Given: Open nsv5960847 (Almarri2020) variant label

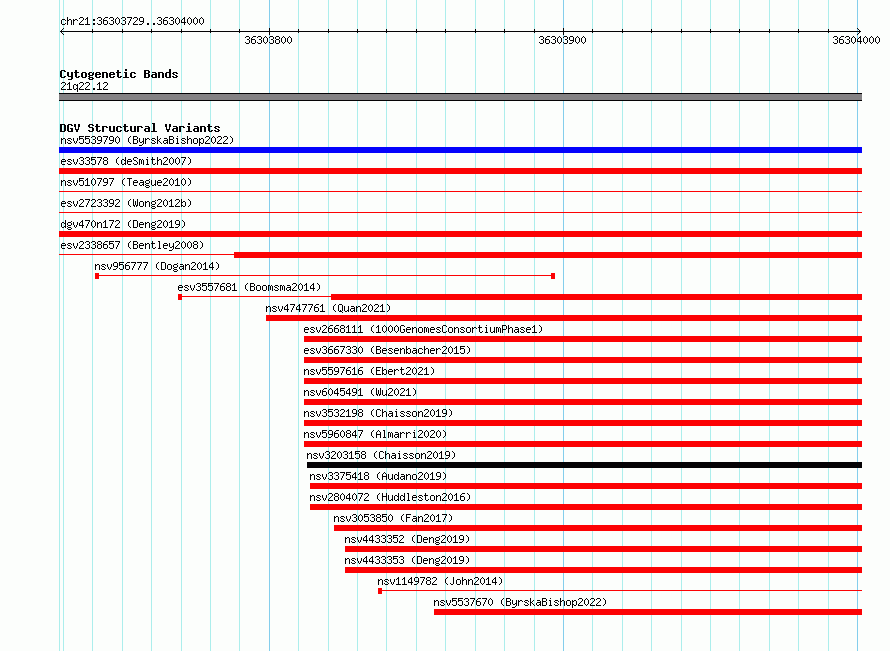Looking at the screenshot, I should coord(375,434).
